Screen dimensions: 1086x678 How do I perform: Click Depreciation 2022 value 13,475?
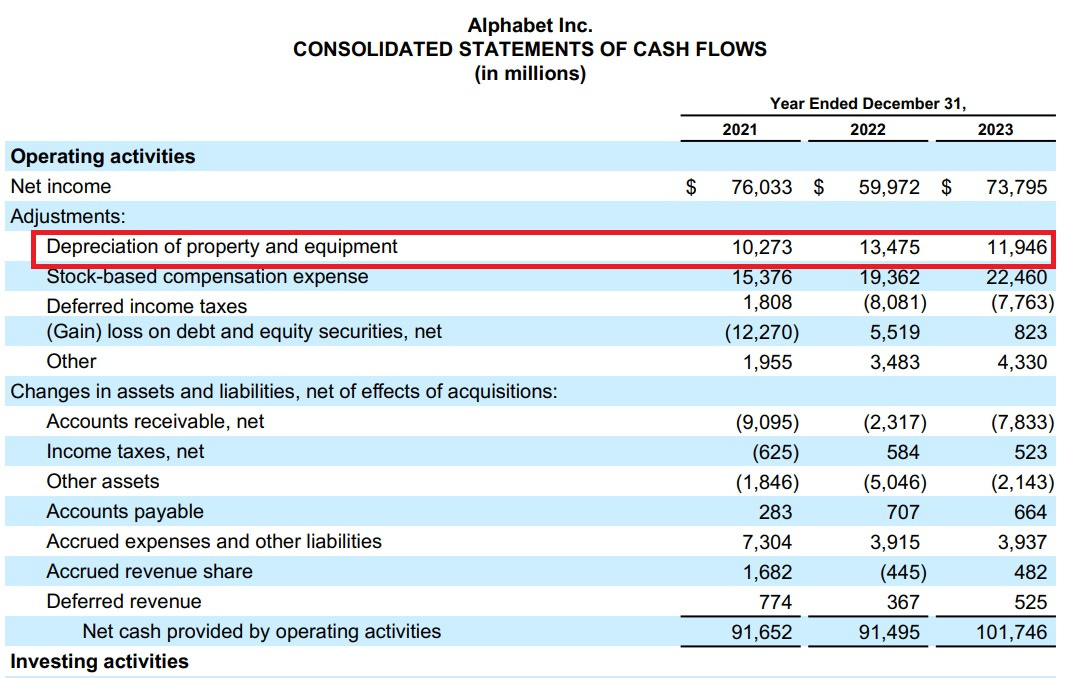(x=890, y=247)
